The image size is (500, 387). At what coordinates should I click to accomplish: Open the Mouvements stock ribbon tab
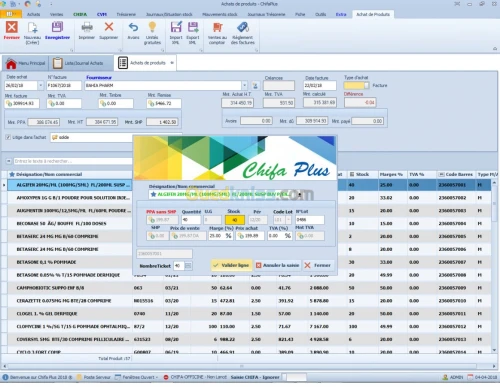(220, 14)
